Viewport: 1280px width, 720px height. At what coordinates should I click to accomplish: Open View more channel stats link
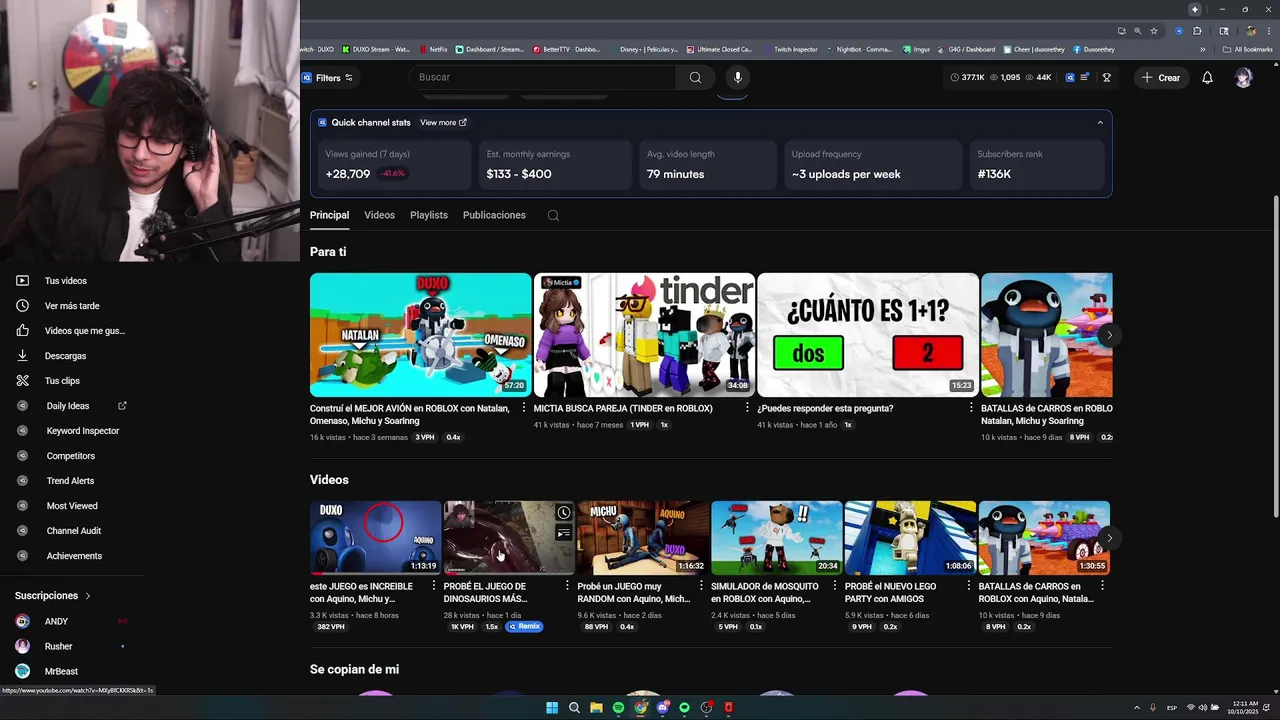pos(443,123)
